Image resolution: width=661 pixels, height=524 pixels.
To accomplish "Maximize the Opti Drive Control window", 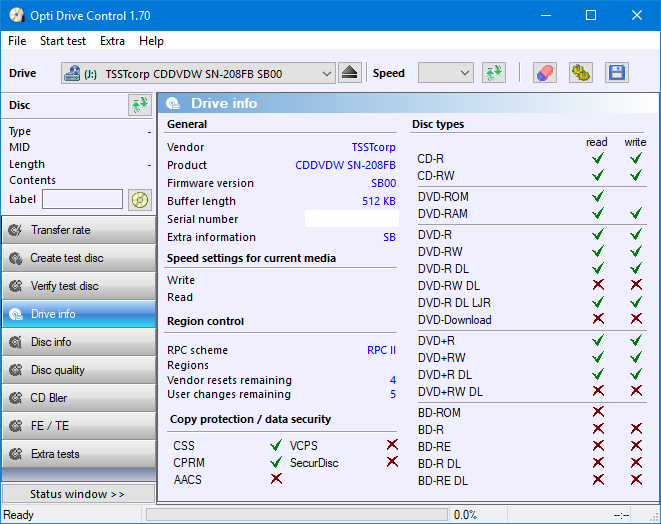I will (591, 16).
